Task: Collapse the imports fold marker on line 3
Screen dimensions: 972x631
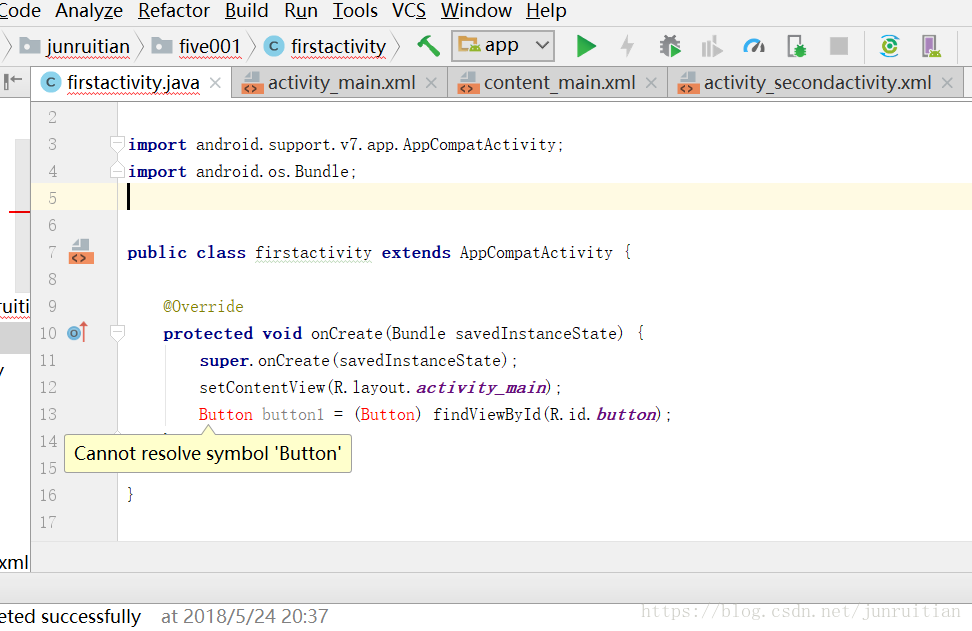Action: [117, 144]
